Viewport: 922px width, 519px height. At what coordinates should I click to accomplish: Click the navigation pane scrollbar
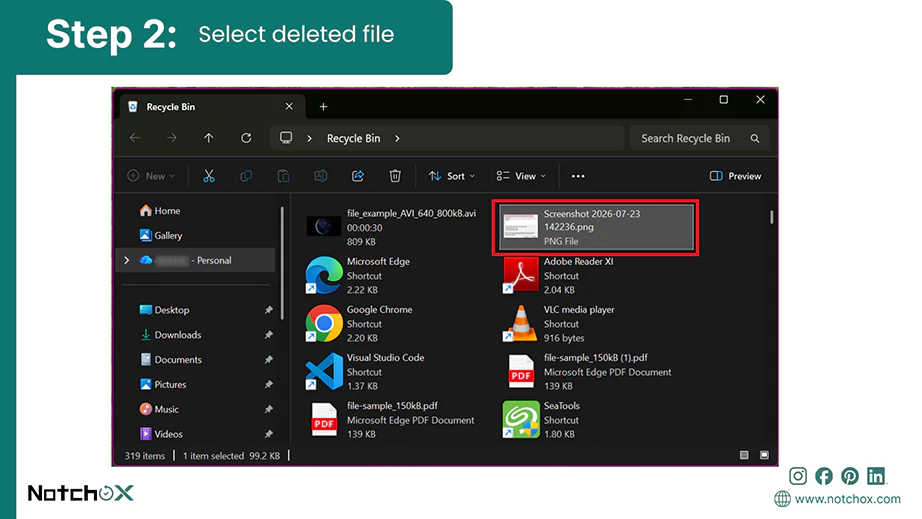tap(282, 263)
